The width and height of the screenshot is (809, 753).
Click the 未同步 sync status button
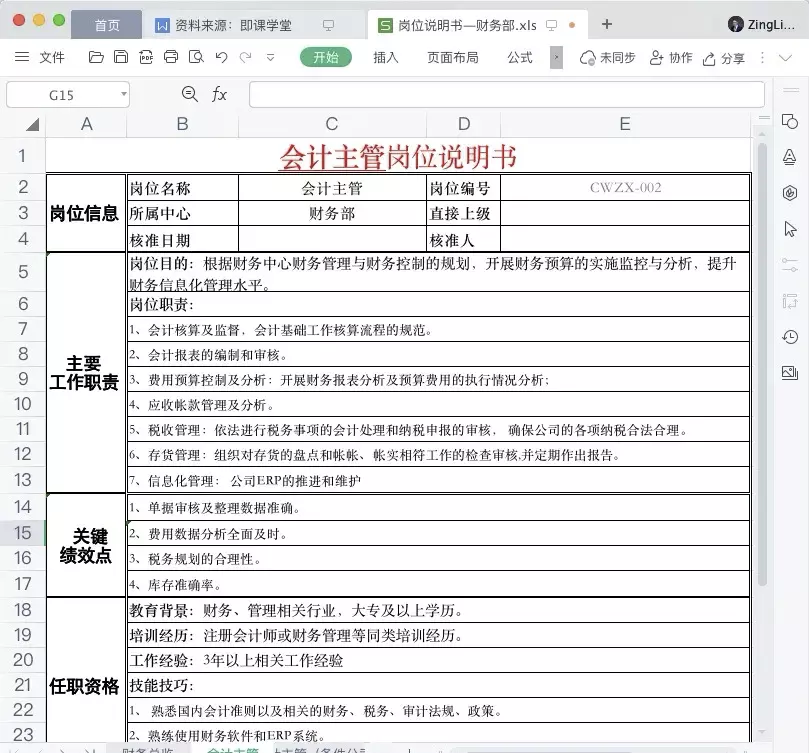tap(608, 57)
